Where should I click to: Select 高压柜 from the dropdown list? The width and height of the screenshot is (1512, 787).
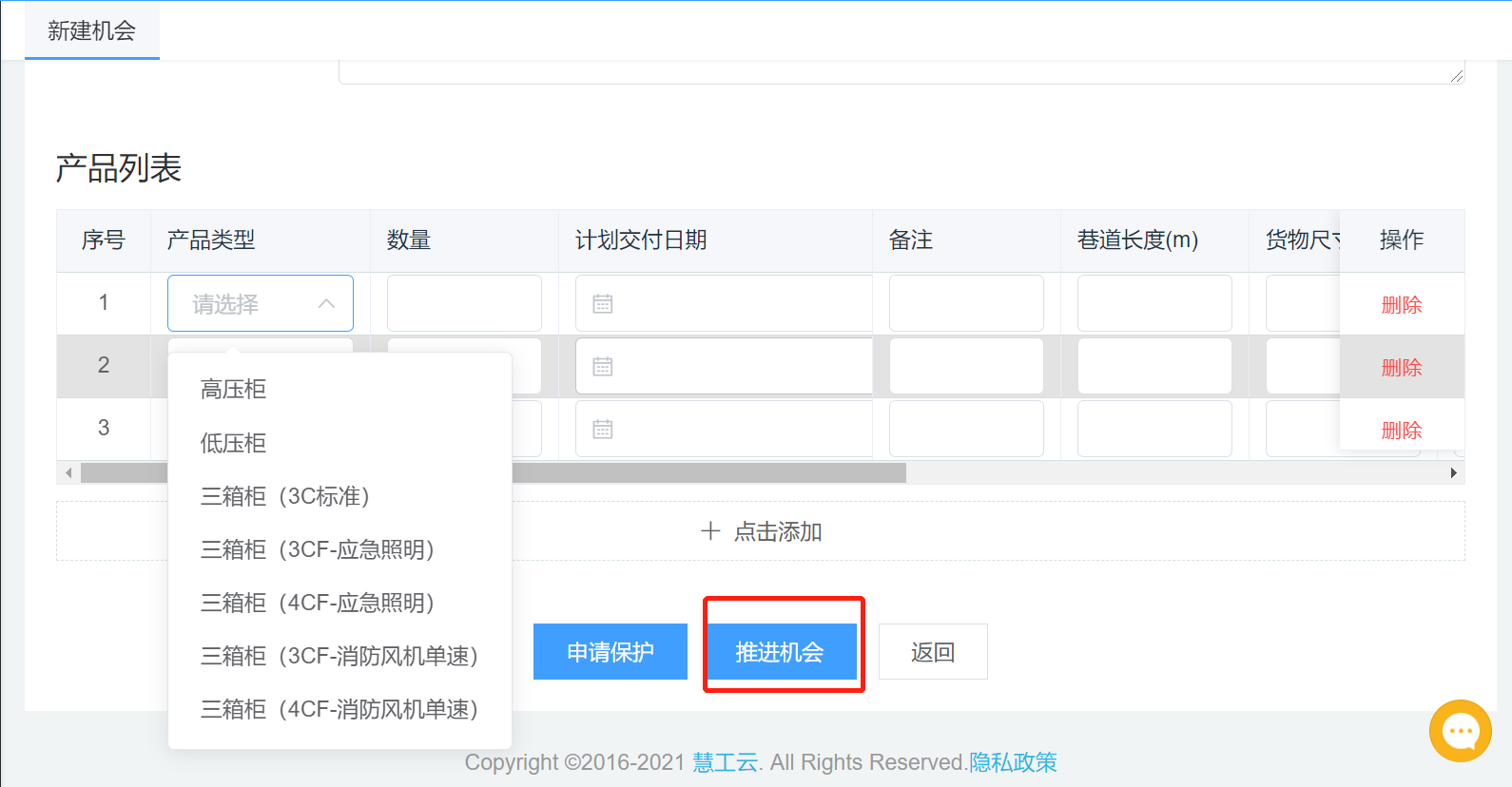click(x=233, y=390)
